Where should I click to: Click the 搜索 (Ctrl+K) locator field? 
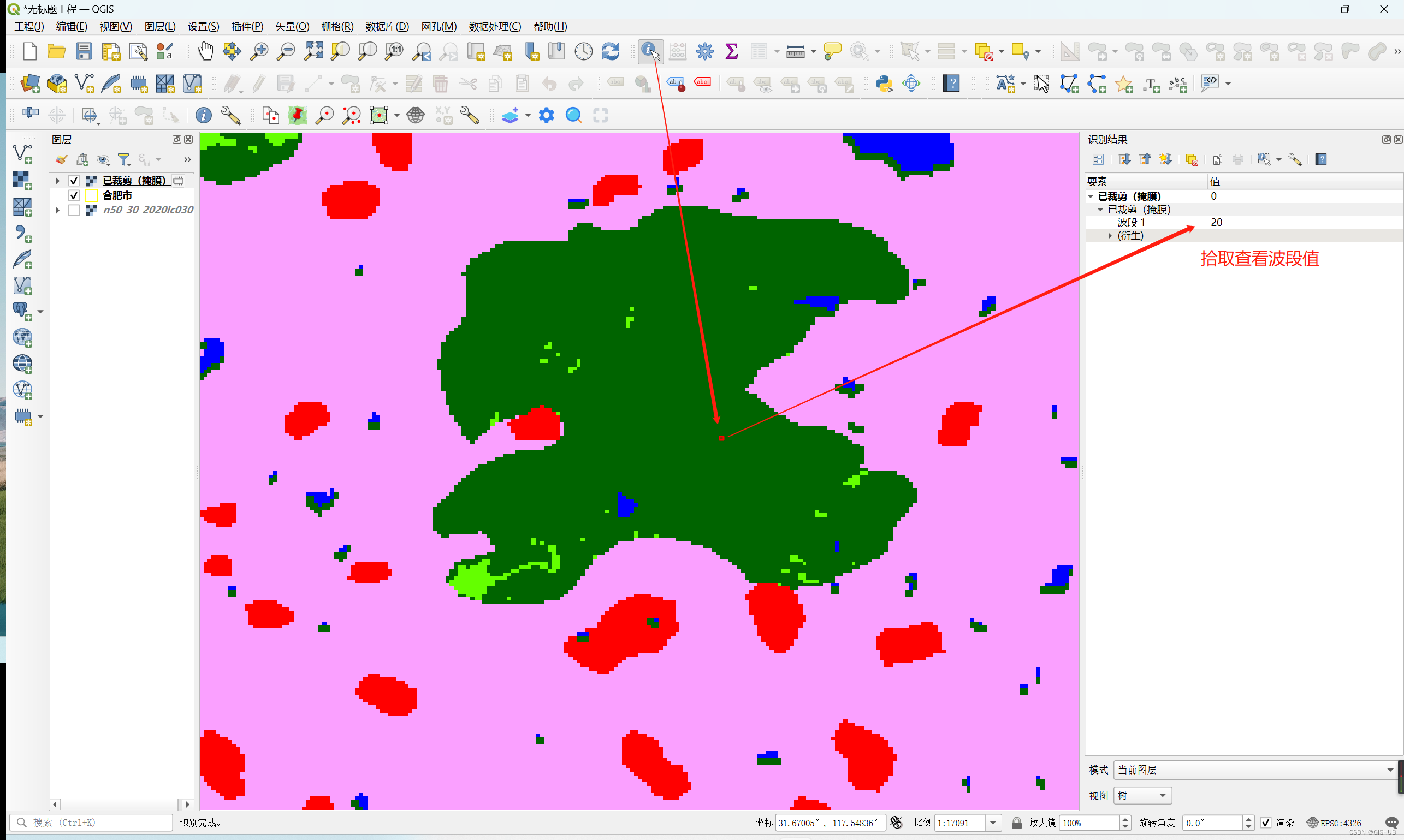(x=91, y=823)
